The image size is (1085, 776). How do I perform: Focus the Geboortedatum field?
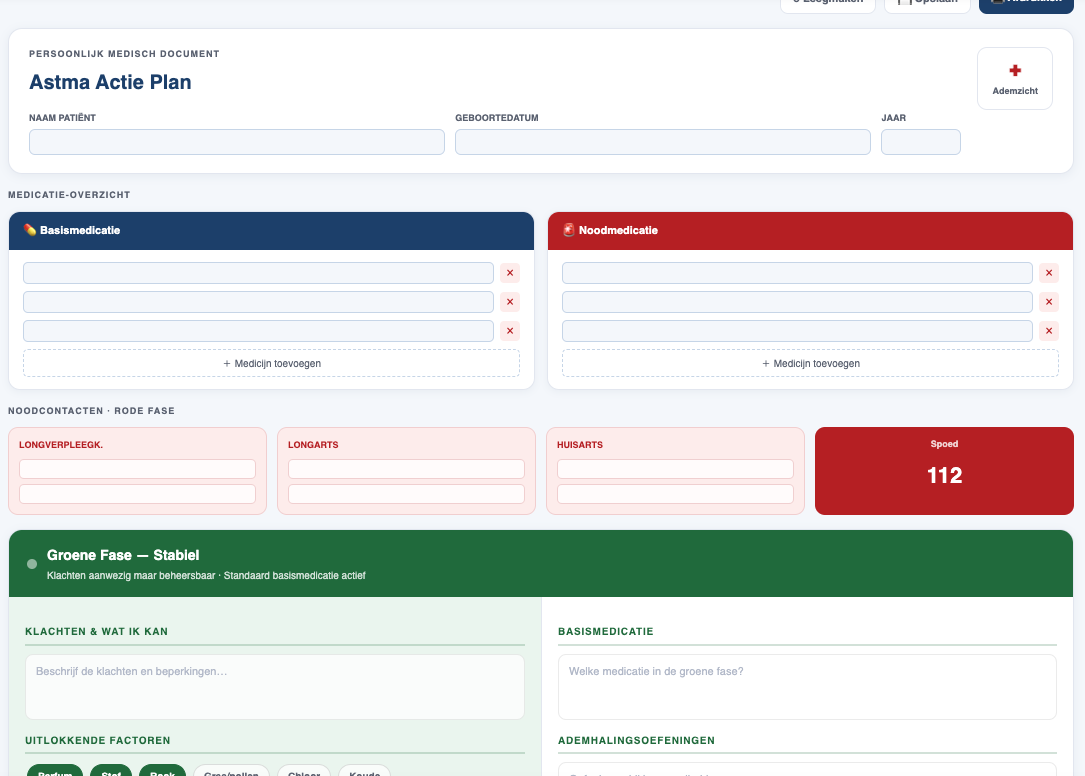click(663, 142)
